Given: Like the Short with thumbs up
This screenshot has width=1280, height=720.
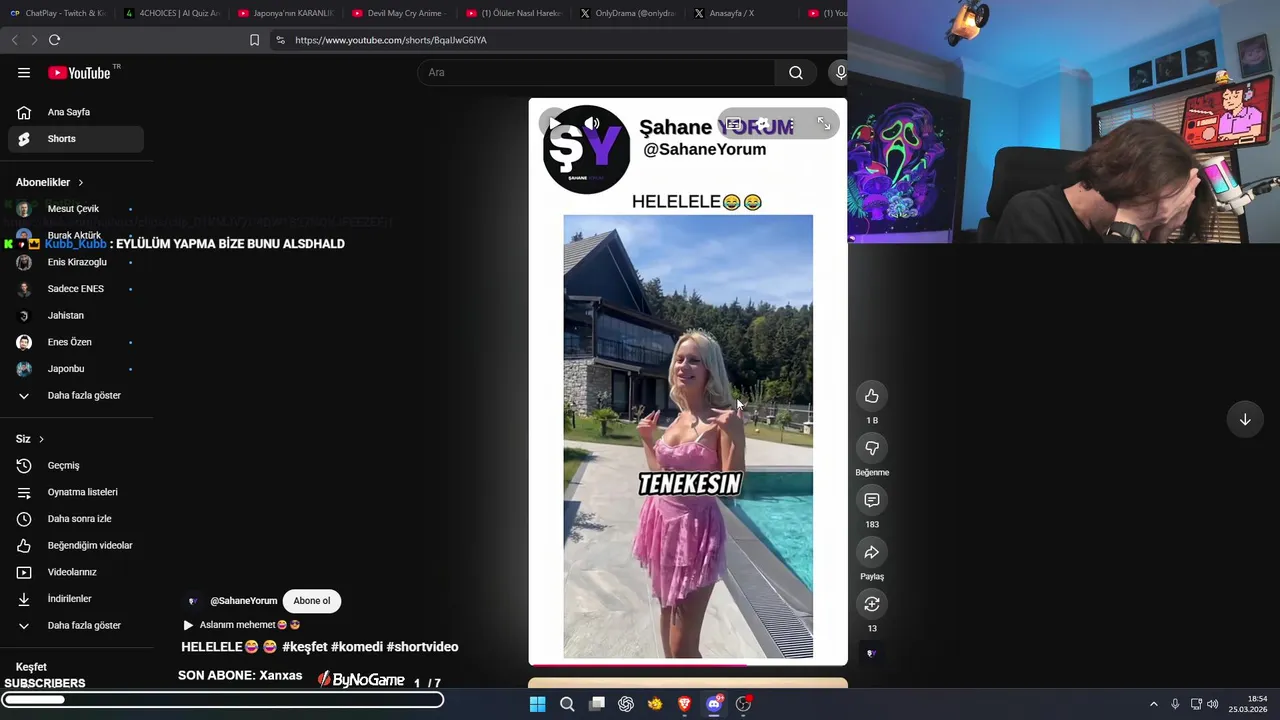Looking at the screenshot, I should pos(872,396).
